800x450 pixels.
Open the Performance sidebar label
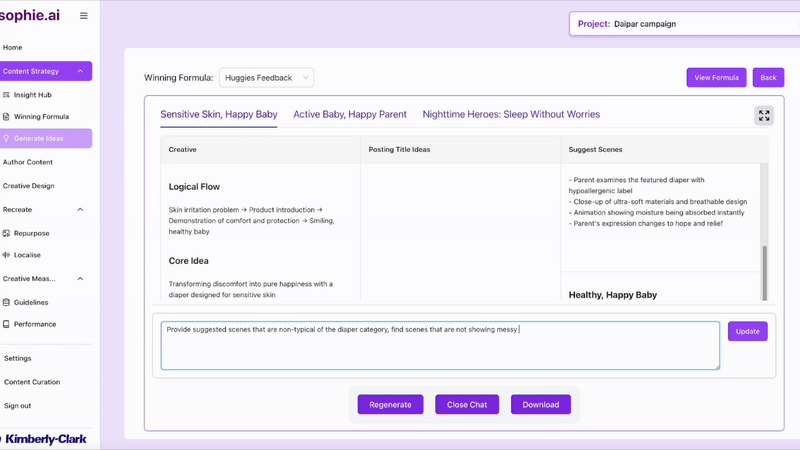click(35, 324)
